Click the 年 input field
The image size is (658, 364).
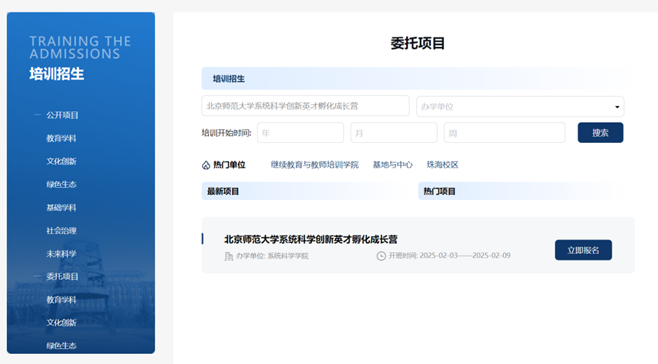tap(300, 133)
